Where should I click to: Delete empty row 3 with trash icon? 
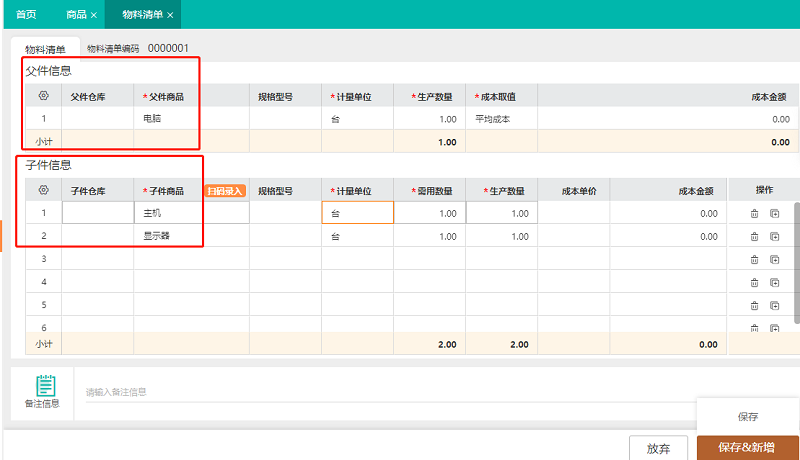tap(755, 260)
